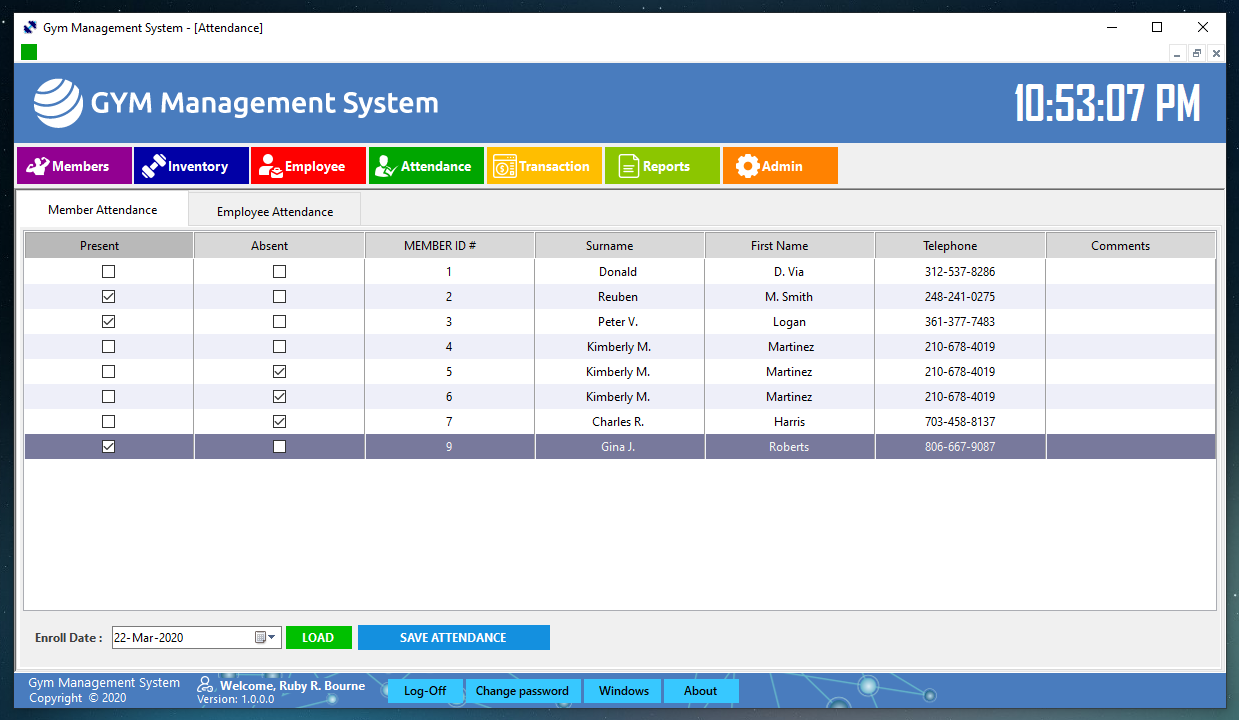Click the Members flexing-arm icon
The height and width of the screenshot is (720, 1239).
pyautogui.click(x=39, y=167)
